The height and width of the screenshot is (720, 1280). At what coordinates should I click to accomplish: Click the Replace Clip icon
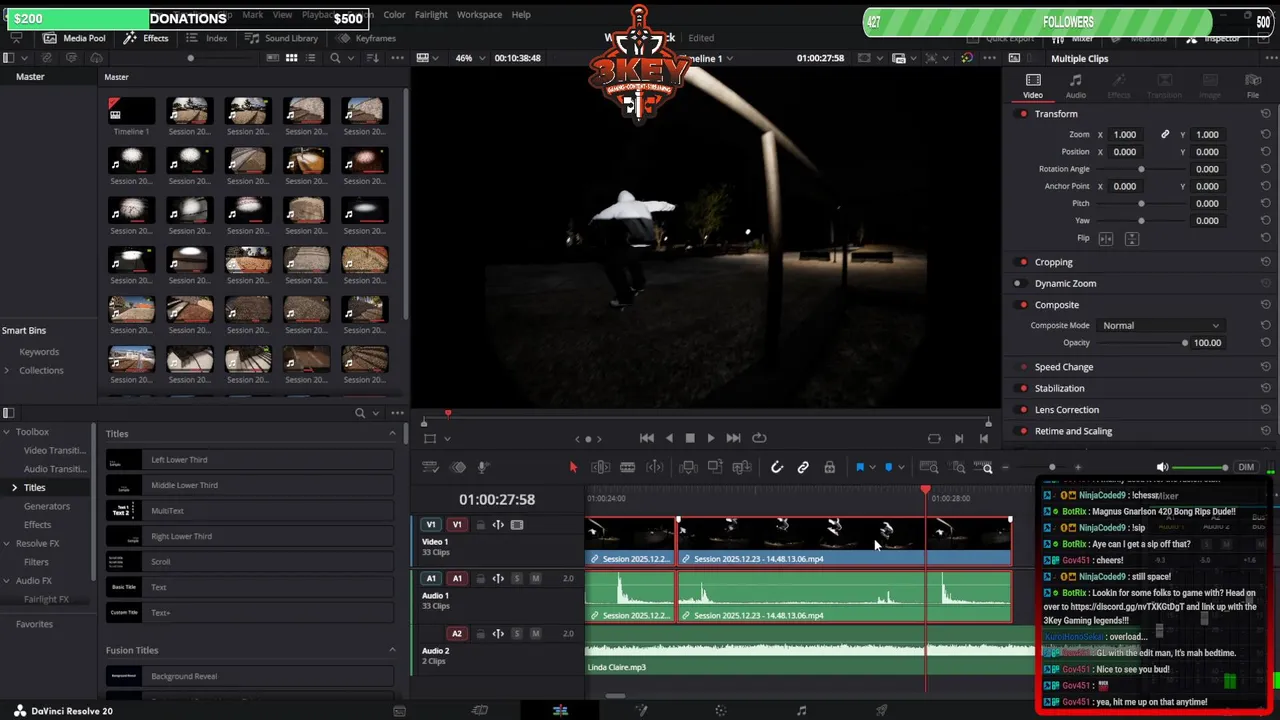pyautogui.click(x=742, y=467)
